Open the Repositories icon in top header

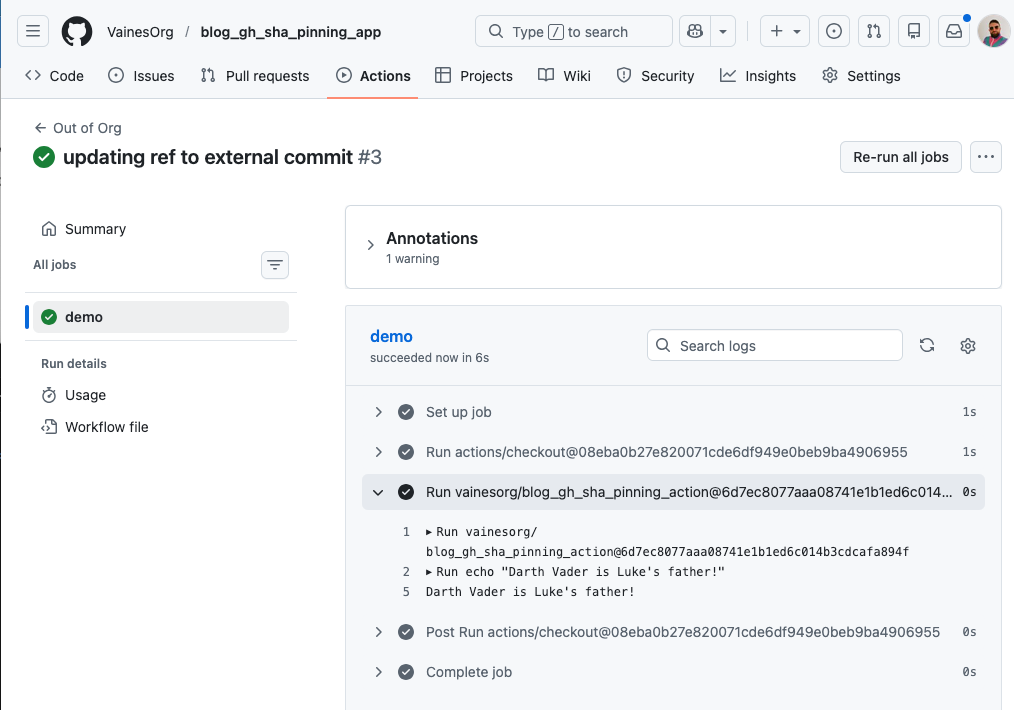tap(914, 31)
